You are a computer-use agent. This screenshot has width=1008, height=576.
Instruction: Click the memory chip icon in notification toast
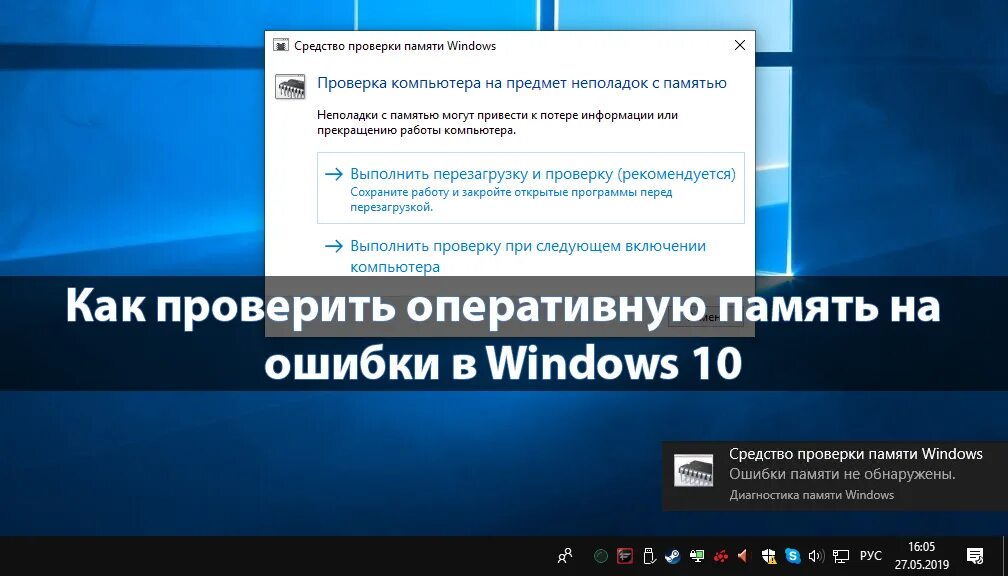point(693,470)
